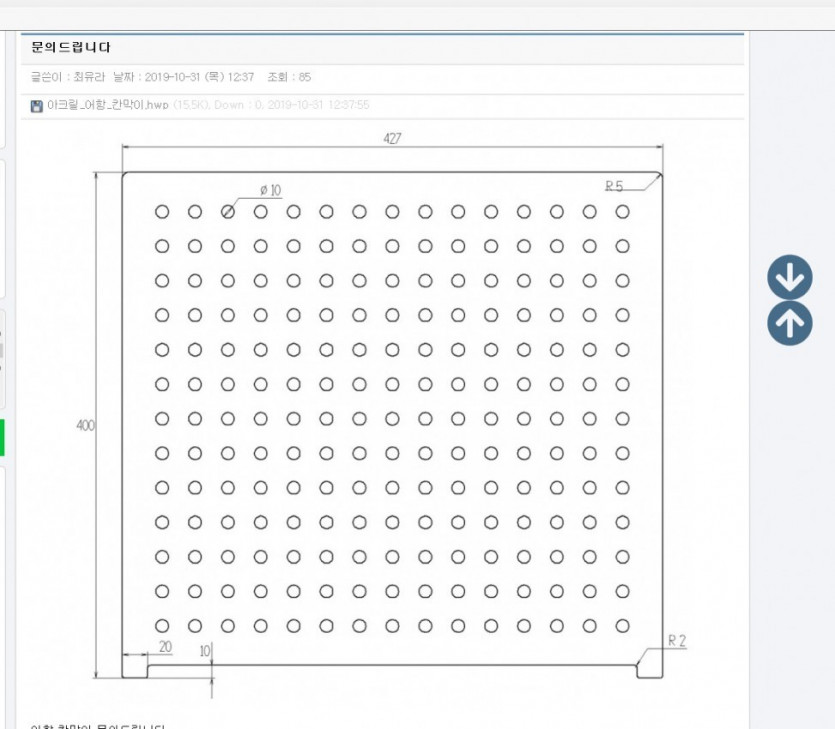Click the post title 문의드립니다
Viewport: 835px width, 729px height.
70,47
